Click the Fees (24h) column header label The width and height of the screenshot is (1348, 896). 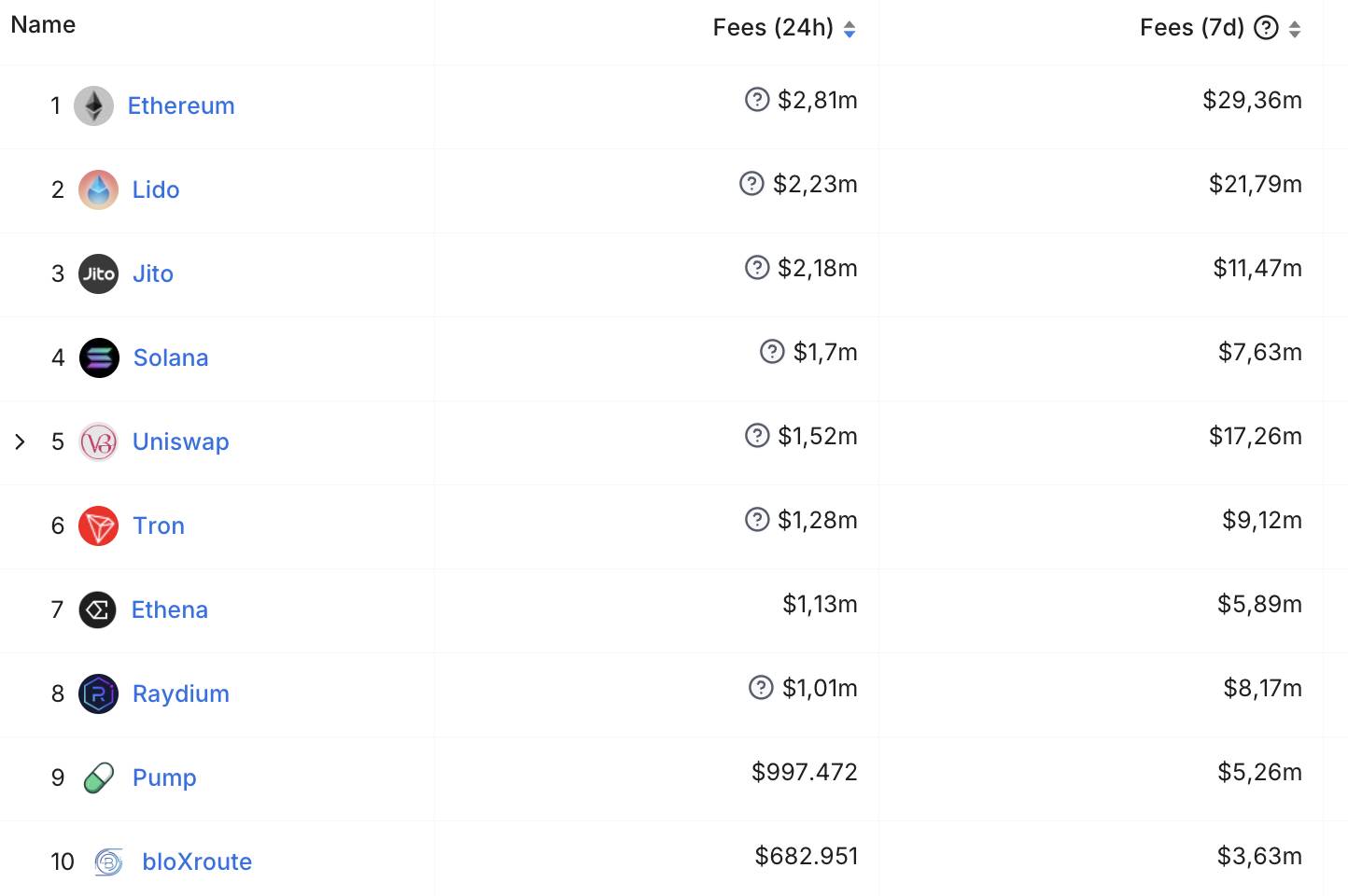773,28
